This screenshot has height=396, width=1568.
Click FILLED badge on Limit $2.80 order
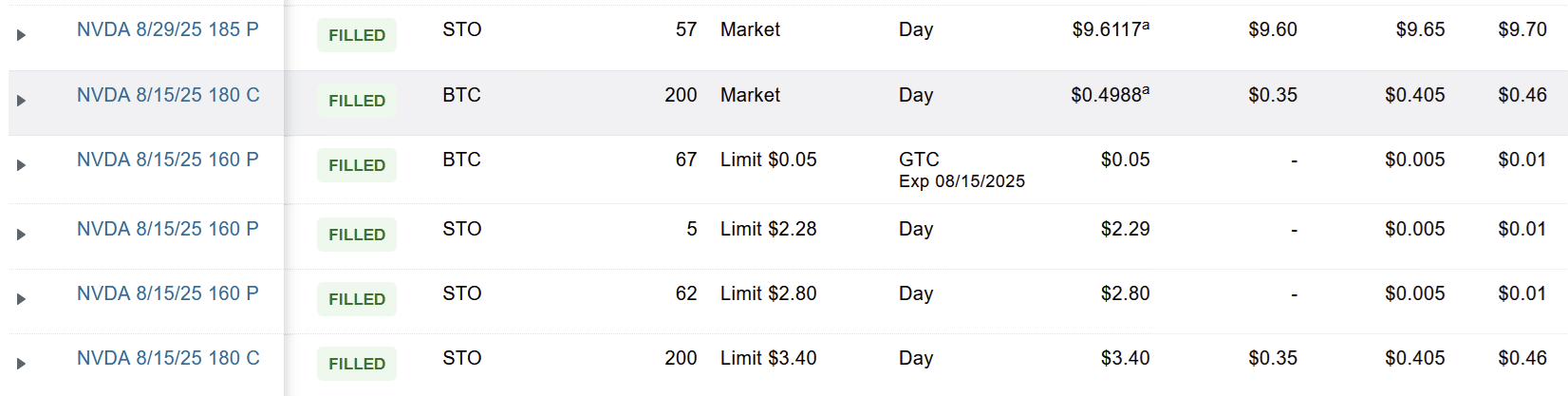point(357,299)
